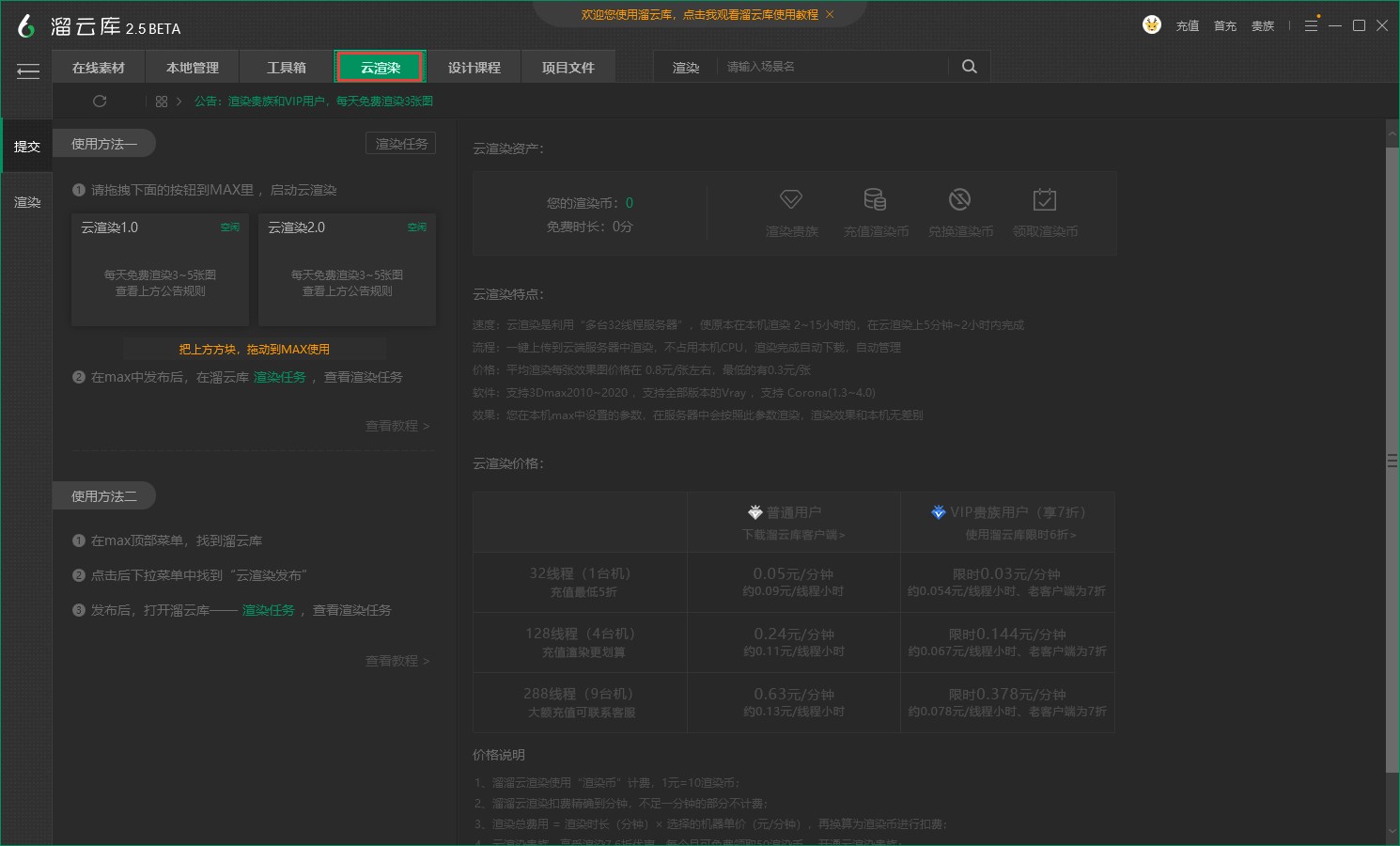Select the 渲染 side tab
This screenshot has width=1400, height=846.
27,202
